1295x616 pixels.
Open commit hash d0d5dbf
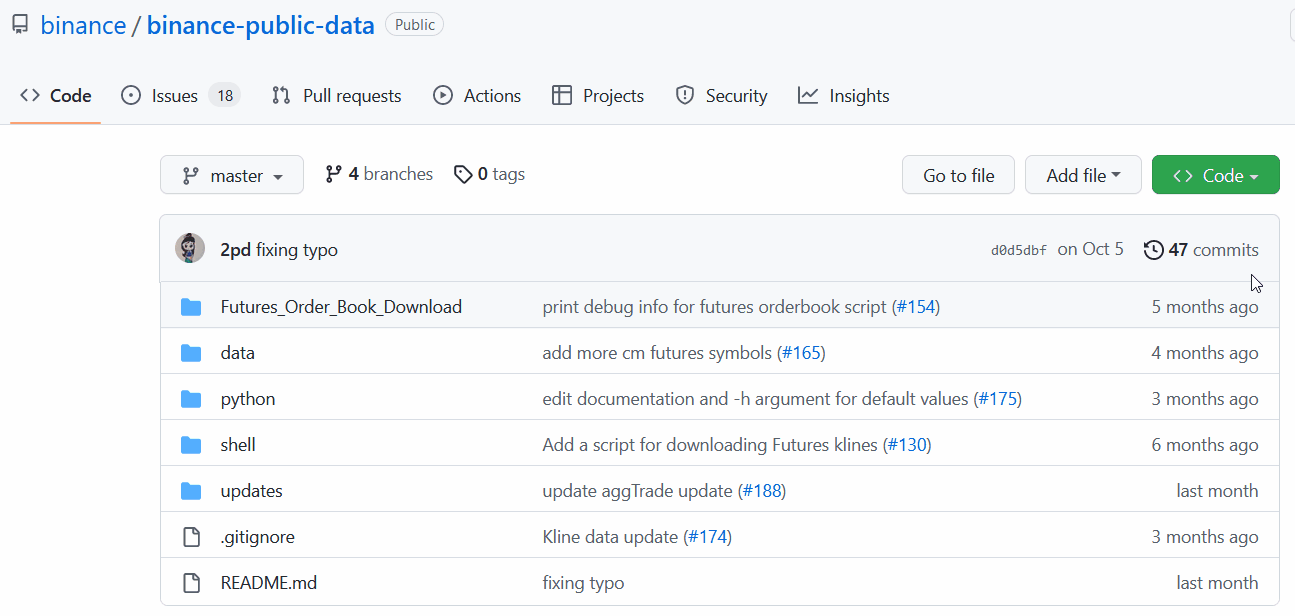click(x=1018, y=250)
